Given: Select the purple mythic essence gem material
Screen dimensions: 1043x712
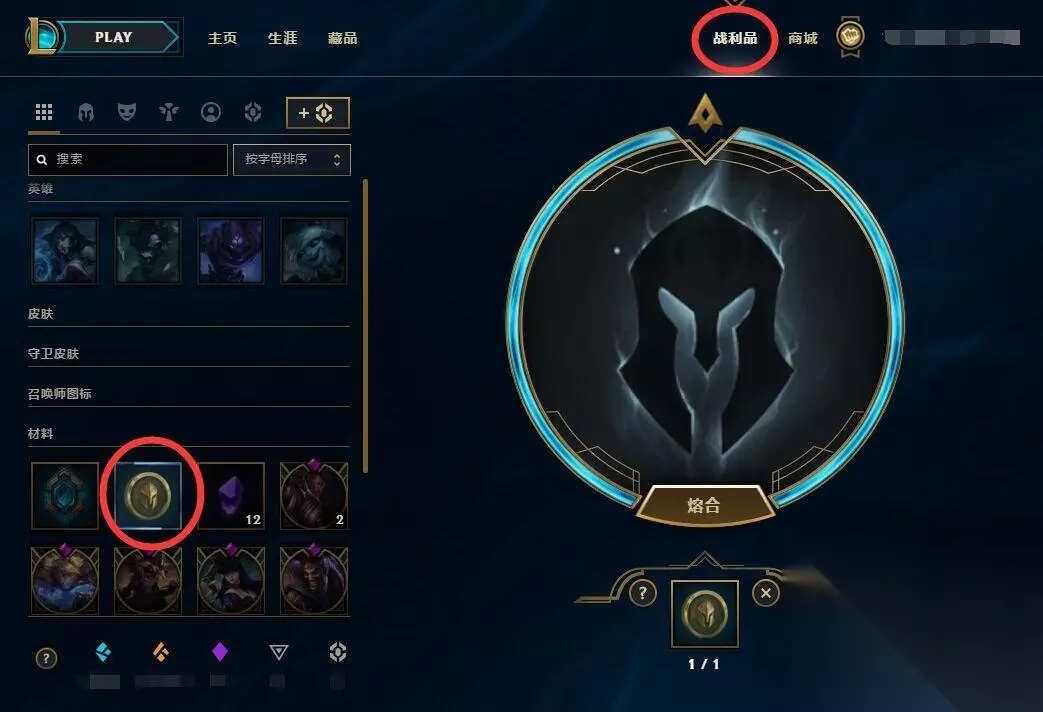Looking at the screenshot, I should (x=231, y=496).
